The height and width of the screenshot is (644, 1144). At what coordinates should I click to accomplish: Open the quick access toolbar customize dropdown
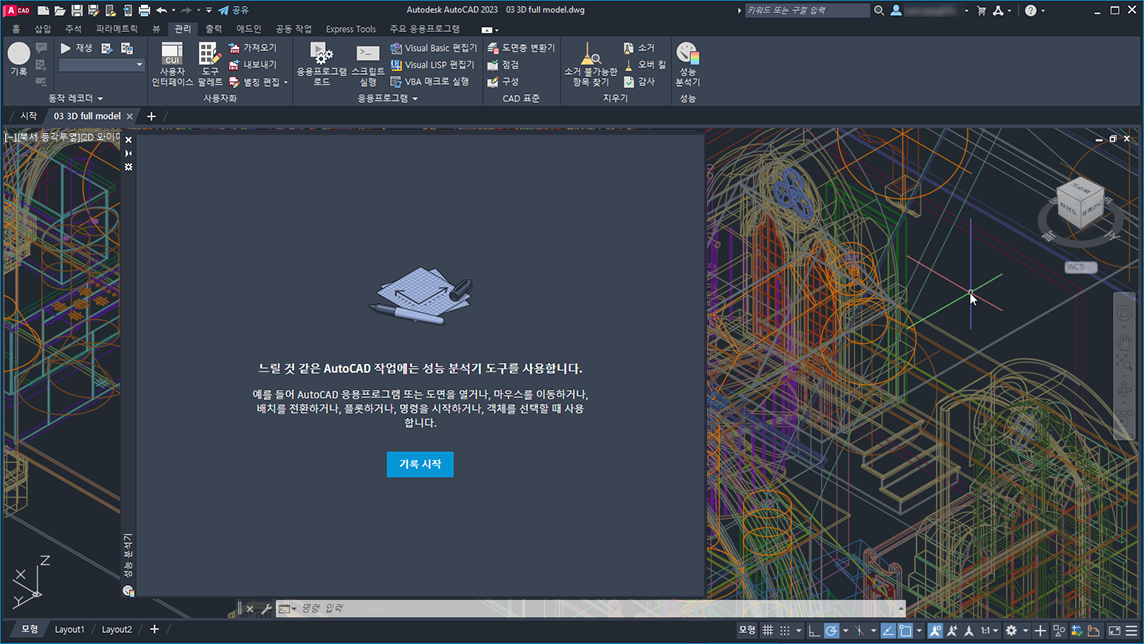(x=209, y=10)
